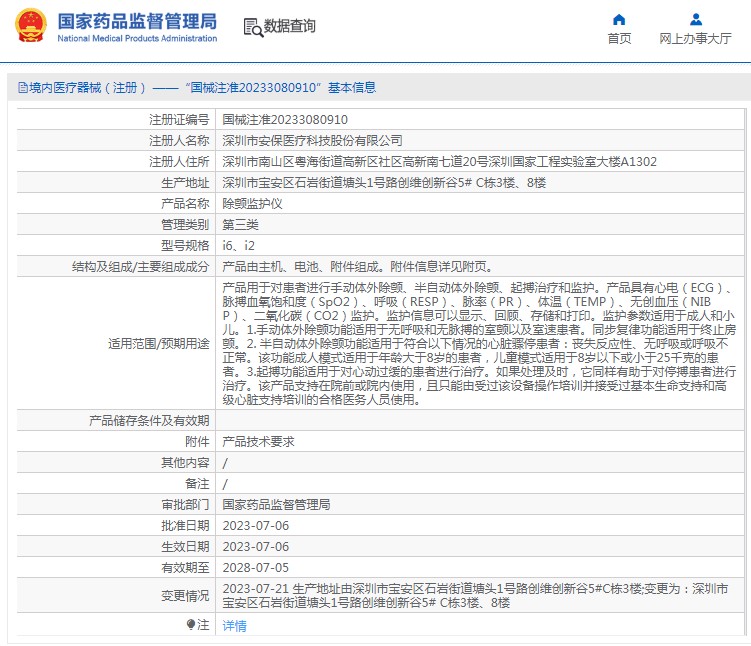Viewport: 751px width, 646px height.
Task: Select attachment value 产品技术要求
Action: (x=258, y=442)
